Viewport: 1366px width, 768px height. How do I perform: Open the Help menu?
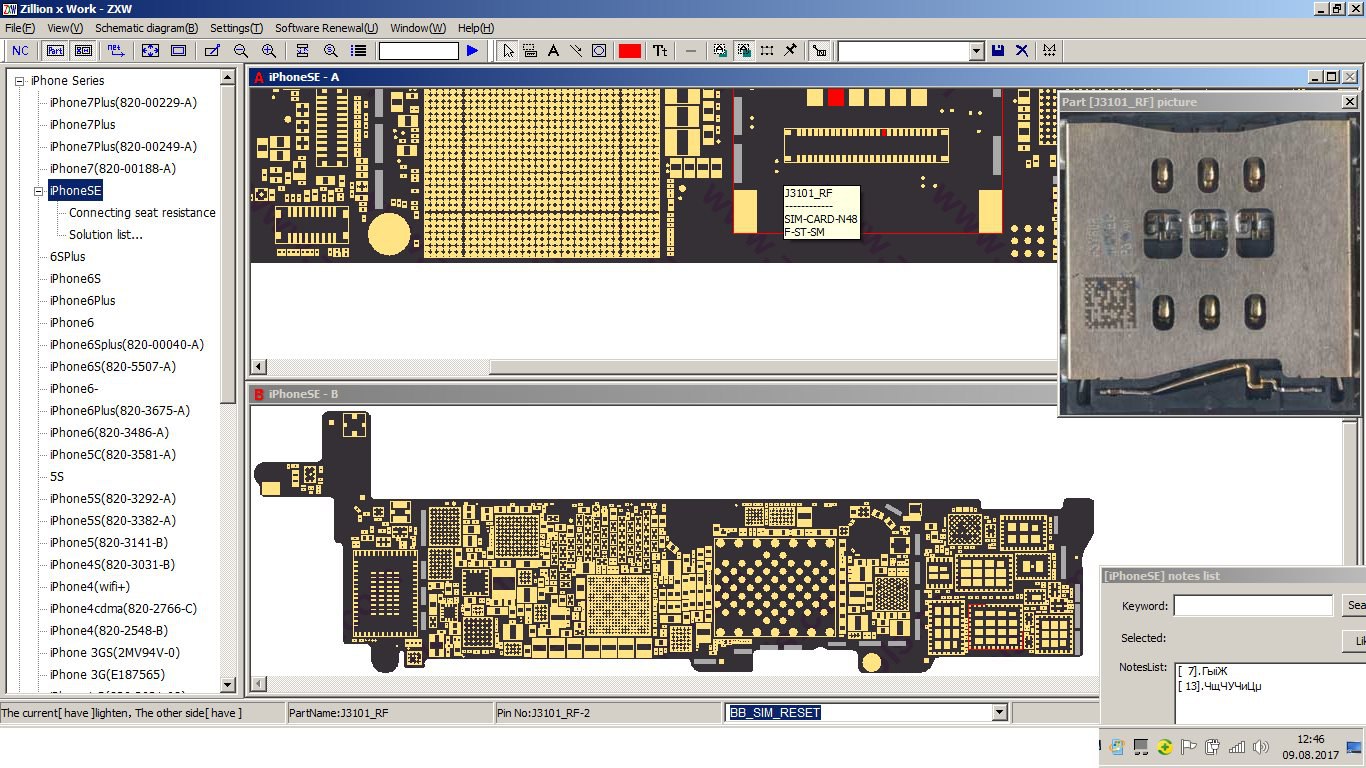click(x=475, y=28)
